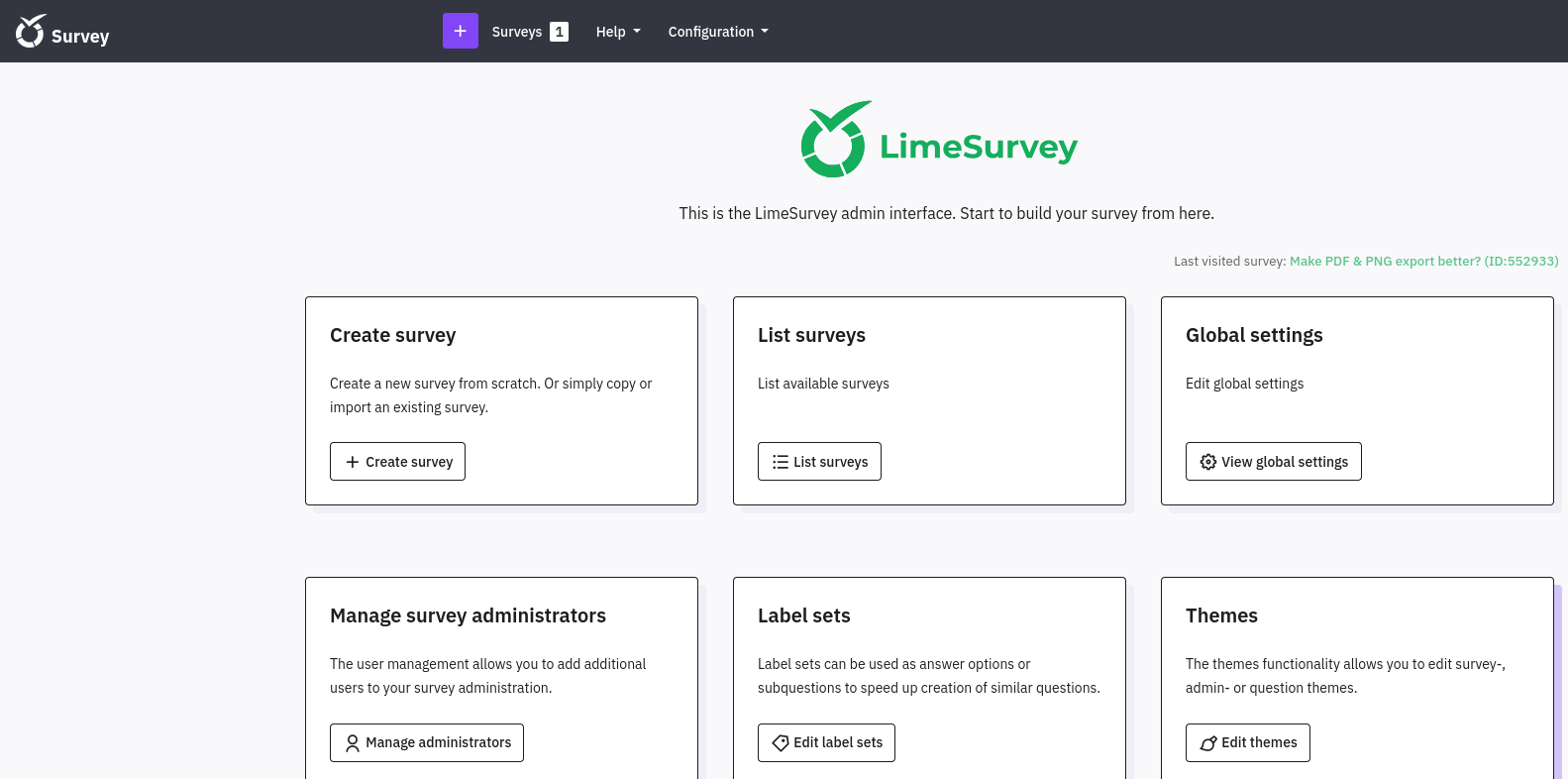Screen dimensions: 1568x779
Task: Click the paintbrush icon in Edit themes
Action: [1207, 743]
